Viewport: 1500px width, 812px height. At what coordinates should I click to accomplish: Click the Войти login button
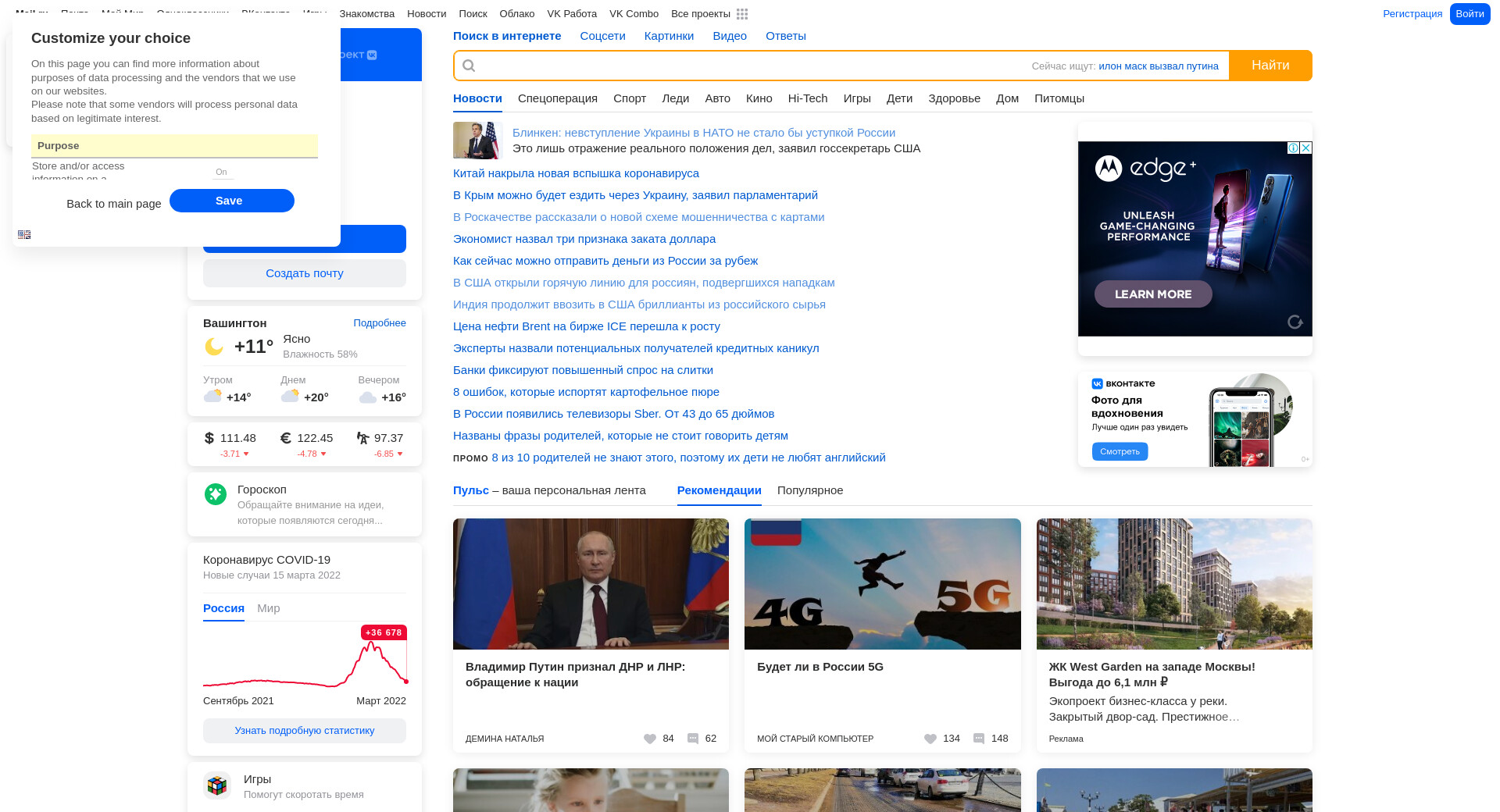pos(1470,14)
